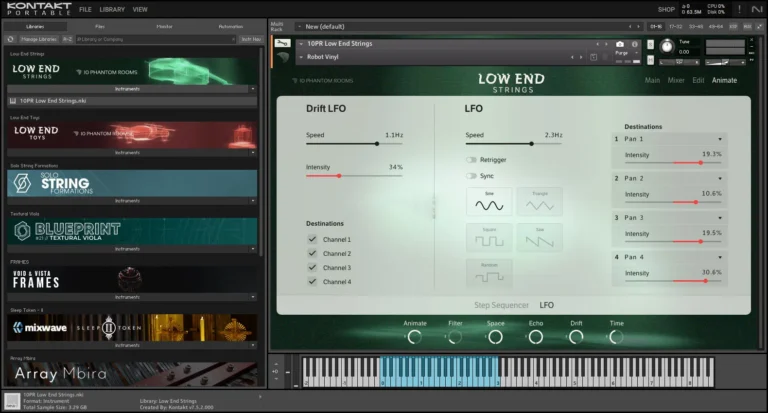Image resolution: width=768 pixels, height=413 pixels.
Task: Click the Echo knob
Action: (x=536, y=337)
